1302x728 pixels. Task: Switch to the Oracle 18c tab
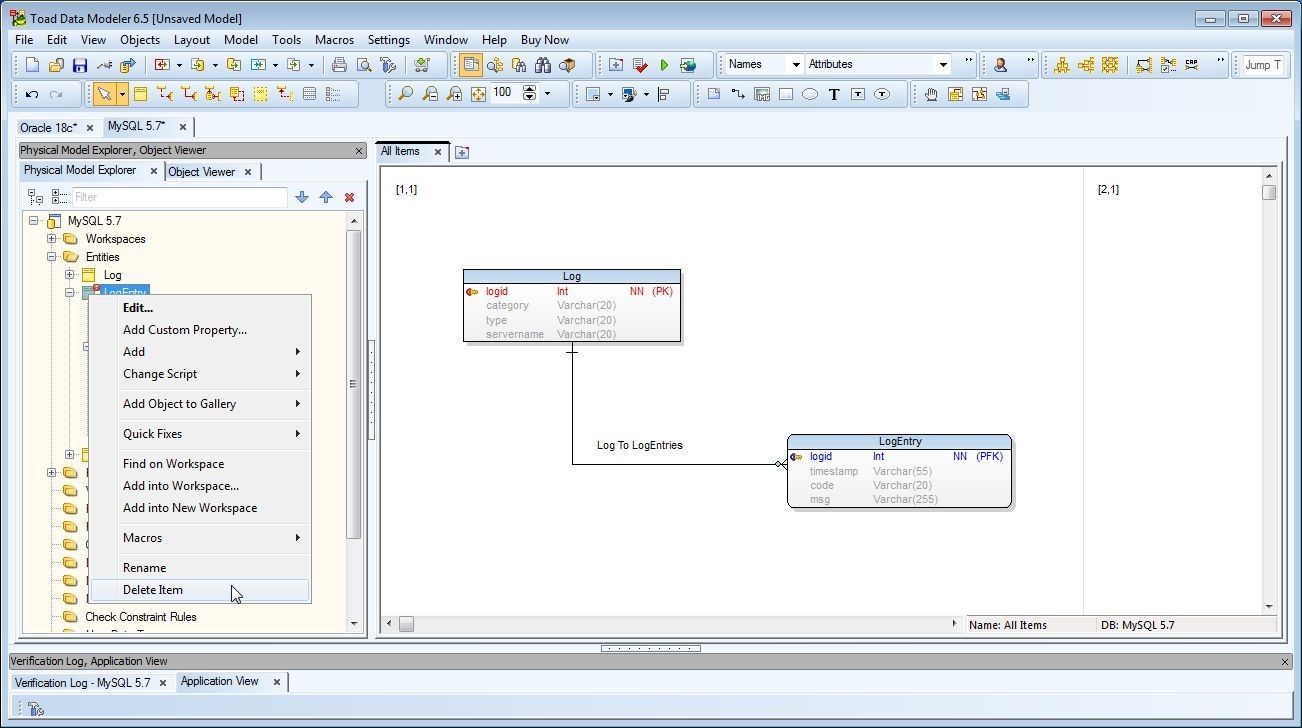[x=48, y=128]
